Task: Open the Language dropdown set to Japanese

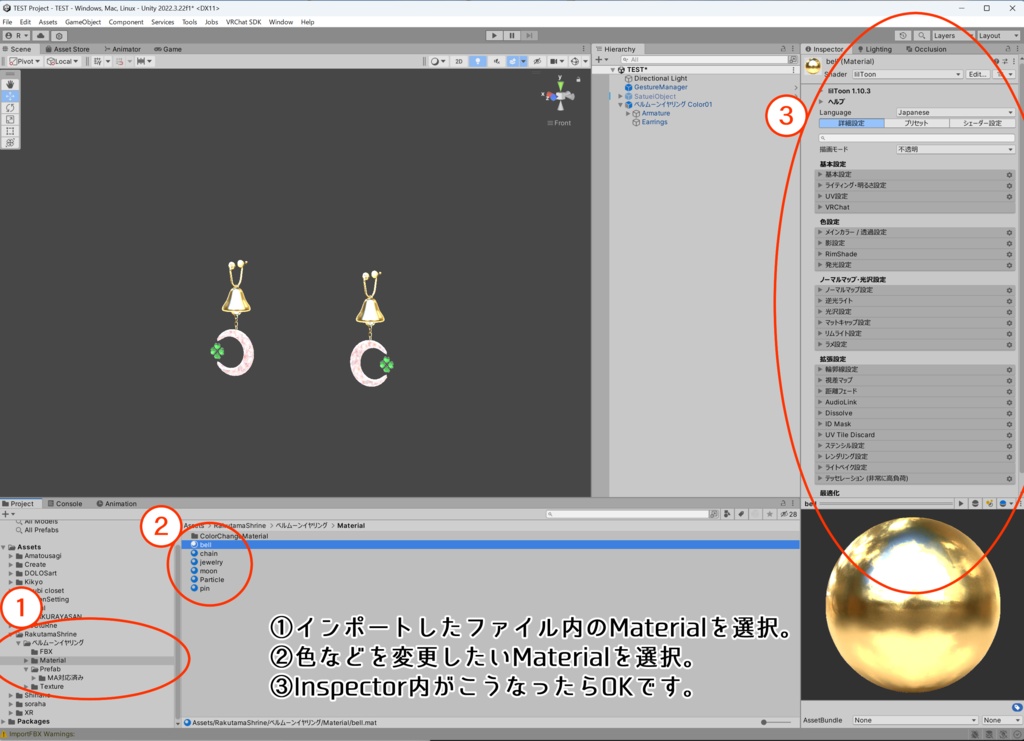Action: [x=952, y=112]
